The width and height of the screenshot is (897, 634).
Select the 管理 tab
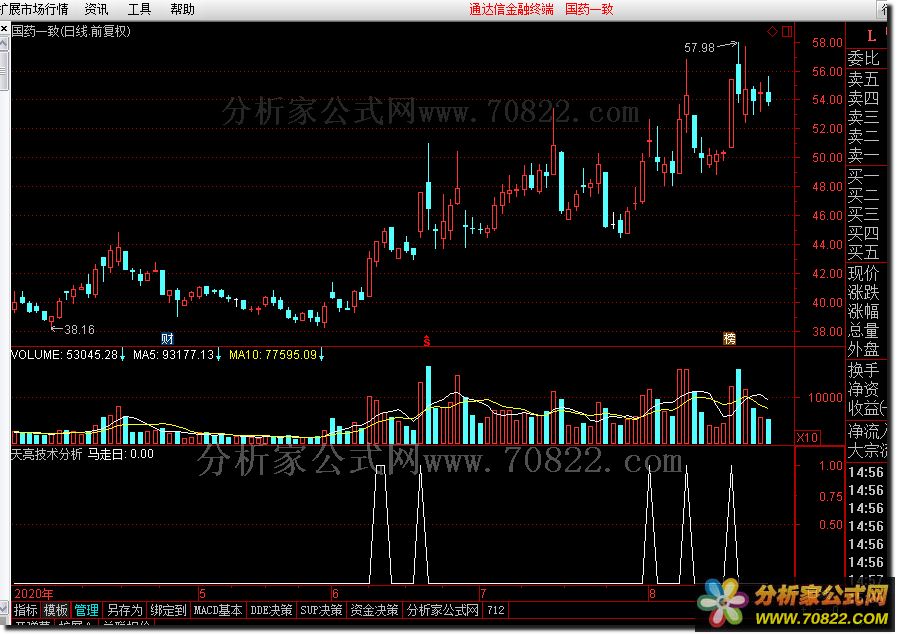click(86, 610)
